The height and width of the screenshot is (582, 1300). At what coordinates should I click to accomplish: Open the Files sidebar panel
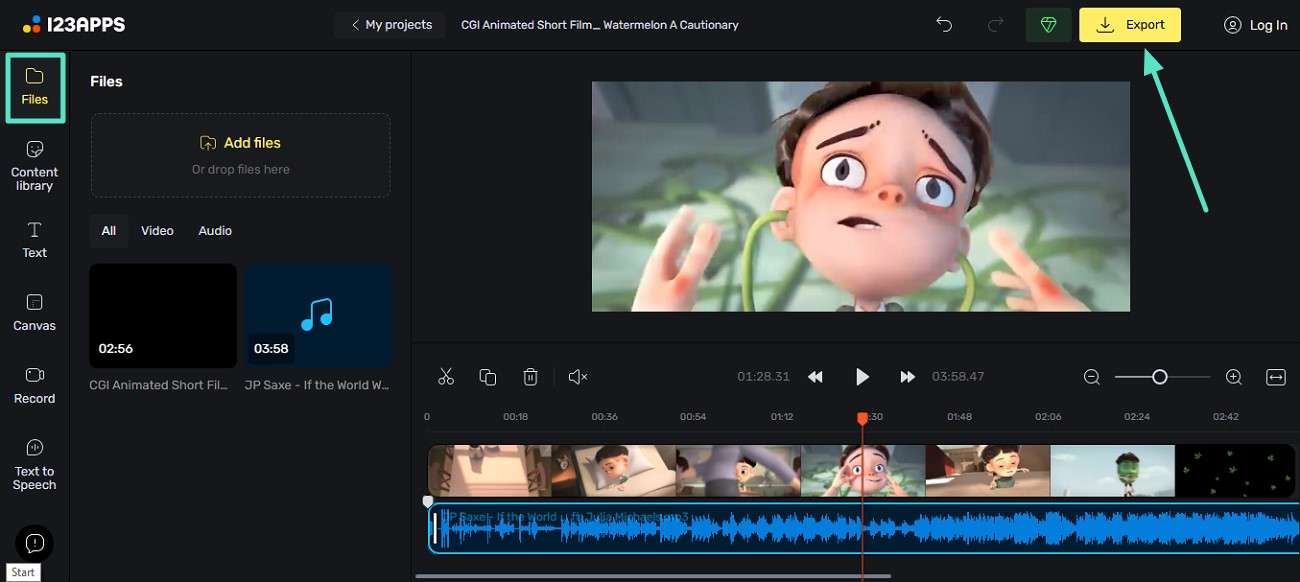click(x=35, y=87)
